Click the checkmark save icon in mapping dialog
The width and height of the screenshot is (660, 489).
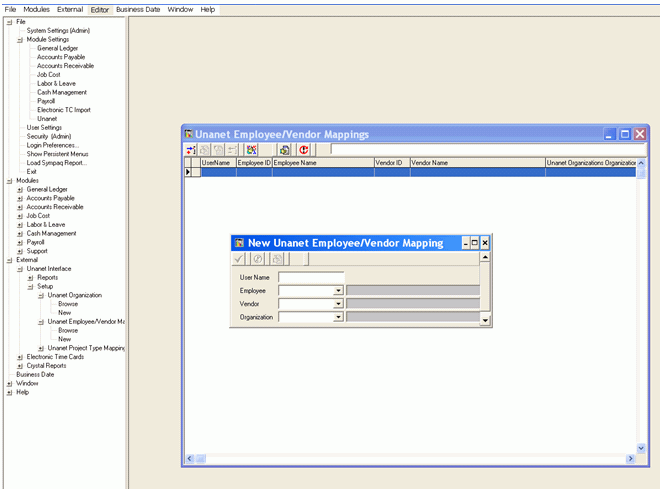239,259
